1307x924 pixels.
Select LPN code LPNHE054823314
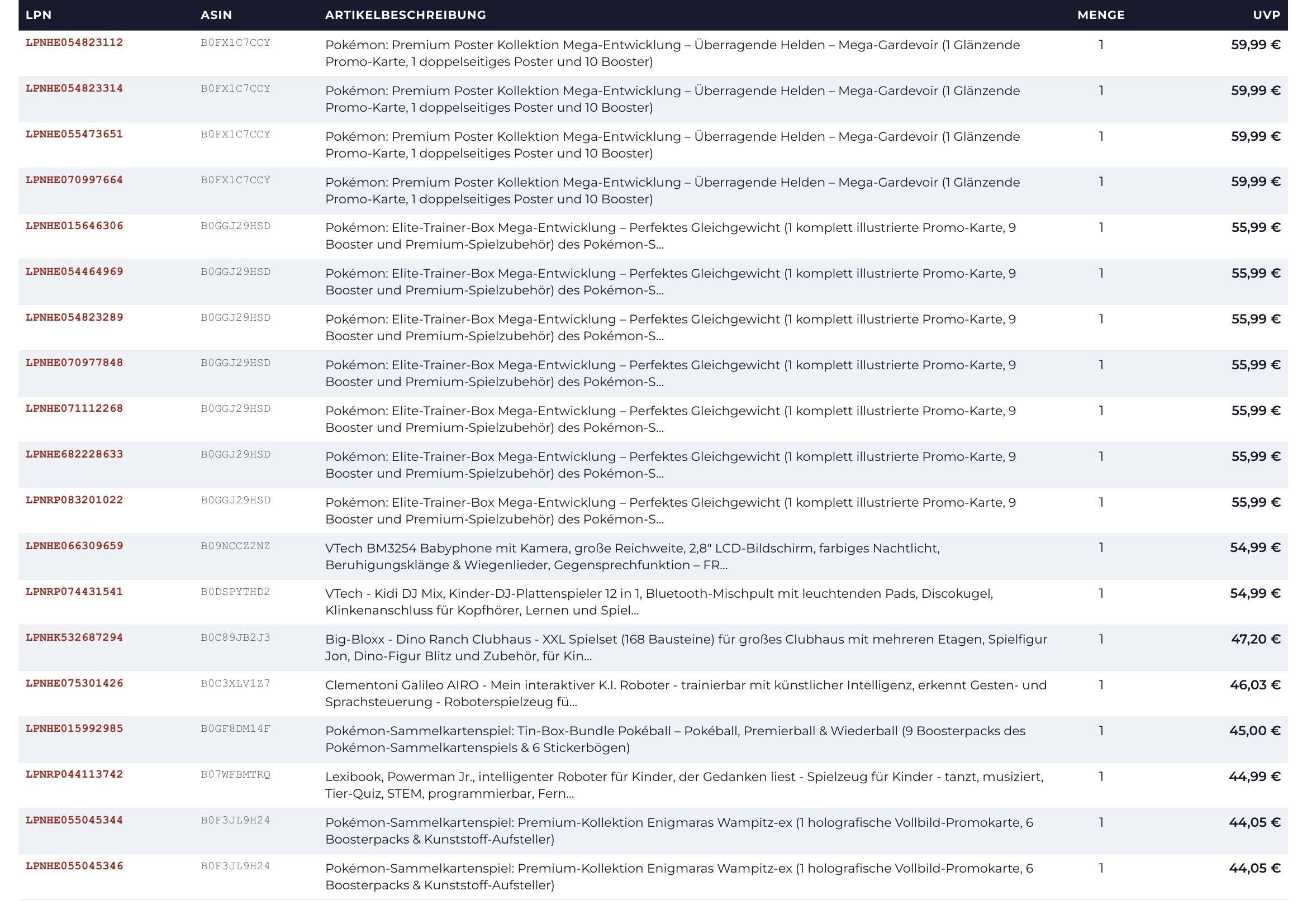[74, 88]
